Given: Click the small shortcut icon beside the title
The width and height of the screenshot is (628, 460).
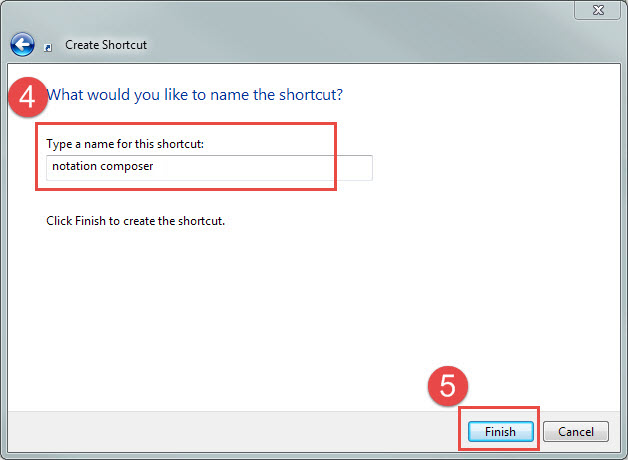Looking at the screenshot, I should [48, 46].
